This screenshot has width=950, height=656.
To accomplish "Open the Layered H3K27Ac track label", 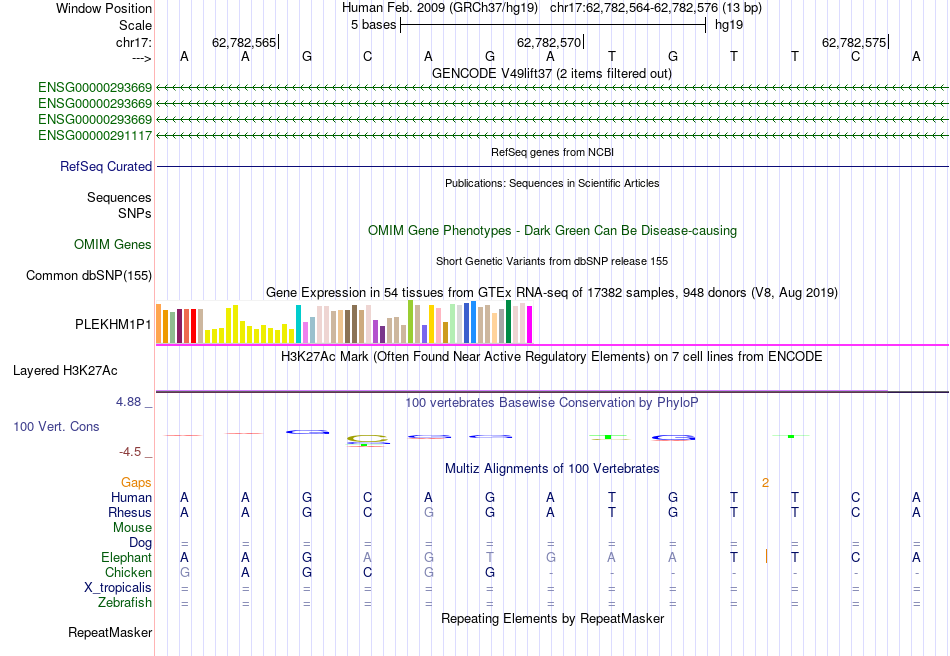I will 65,371.
